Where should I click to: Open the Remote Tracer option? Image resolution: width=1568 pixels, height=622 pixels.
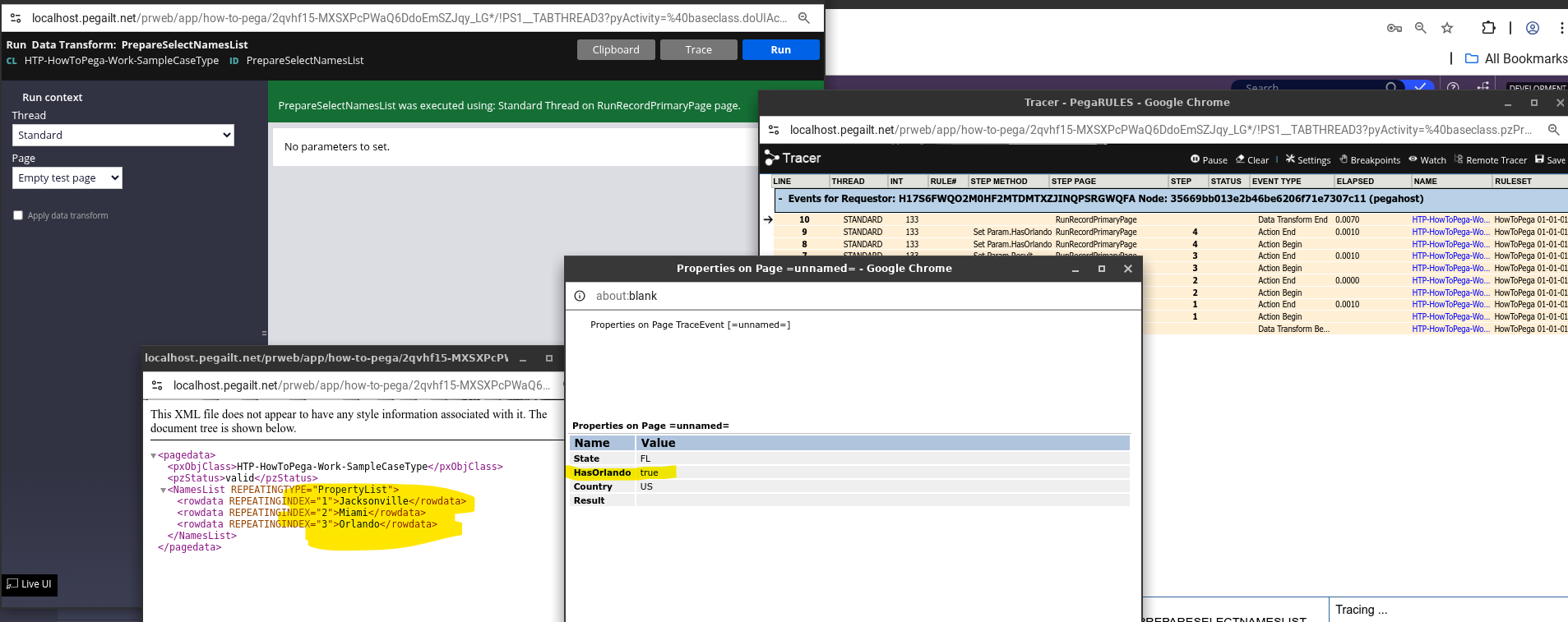pyautogui.click(x=1491, y=160)
